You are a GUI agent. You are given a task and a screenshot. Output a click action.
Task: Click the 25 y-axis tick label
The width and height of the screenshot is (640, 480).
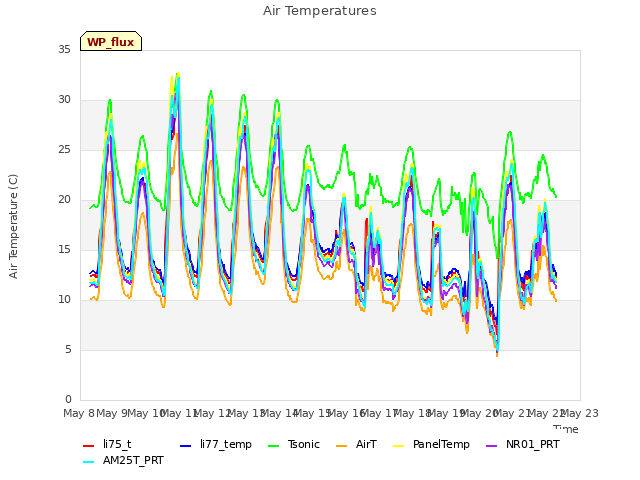coord(64,149)
